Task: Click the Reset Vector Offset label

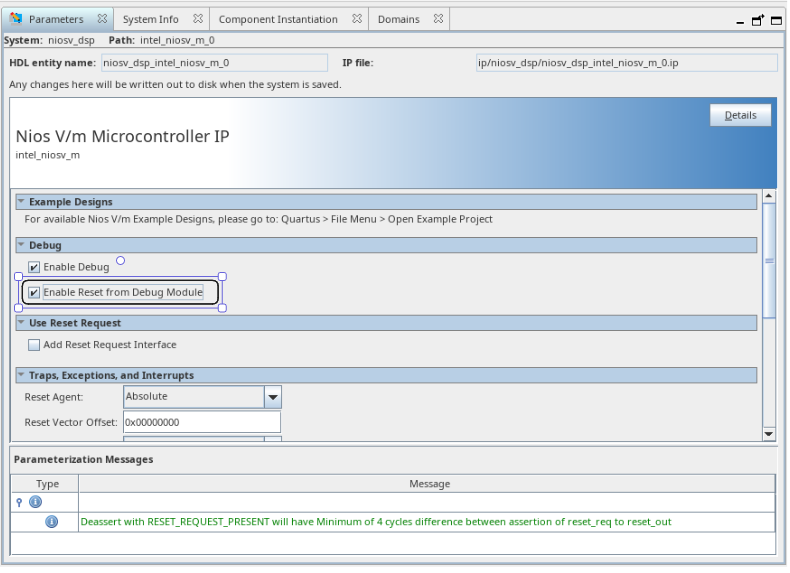Action: point(71,423)
